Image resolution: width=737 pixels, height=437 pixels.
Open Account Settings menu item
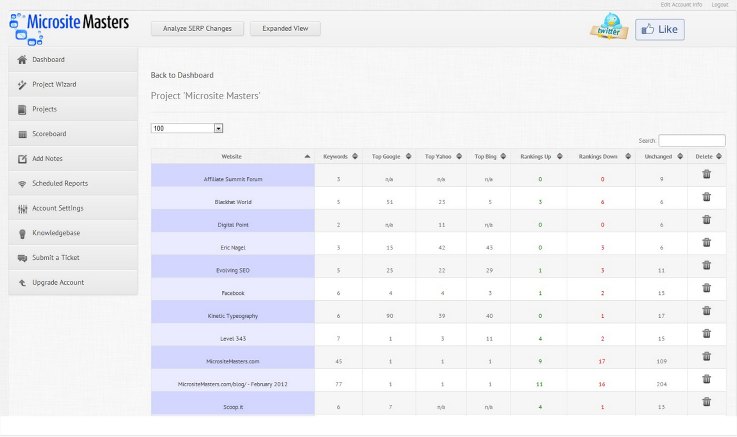coord(73,208)
